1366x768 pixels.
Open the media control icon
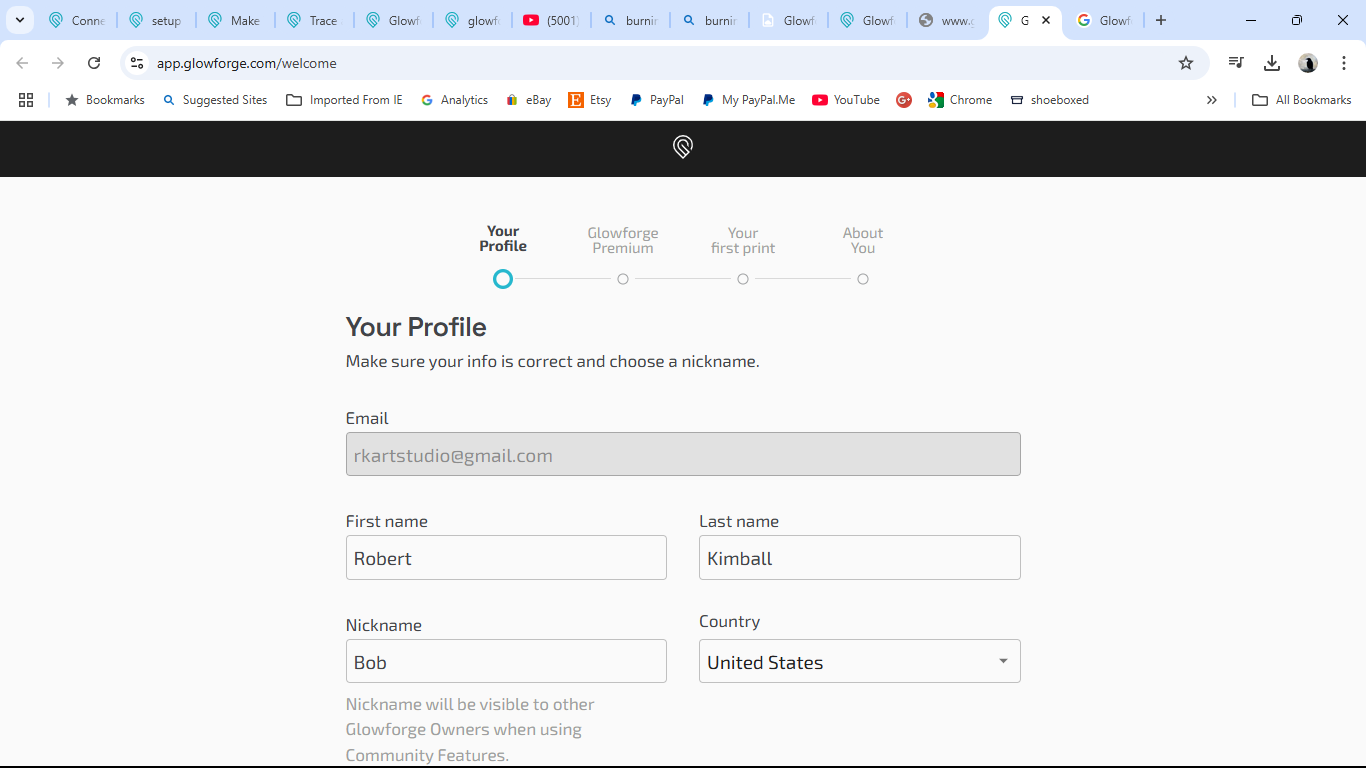point(1236,63)
